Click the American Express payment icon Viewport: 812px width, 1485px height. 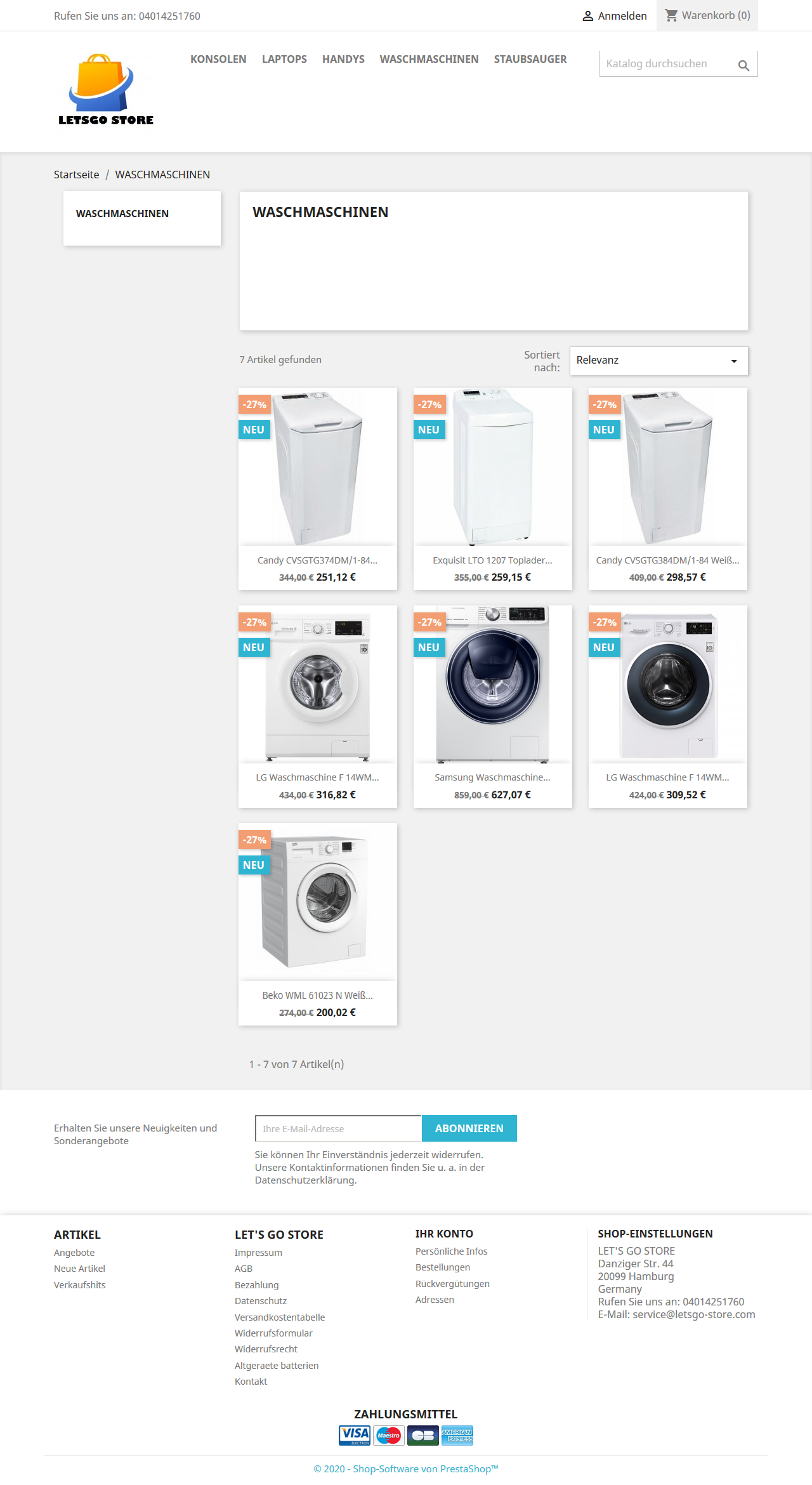[457, 1435]
